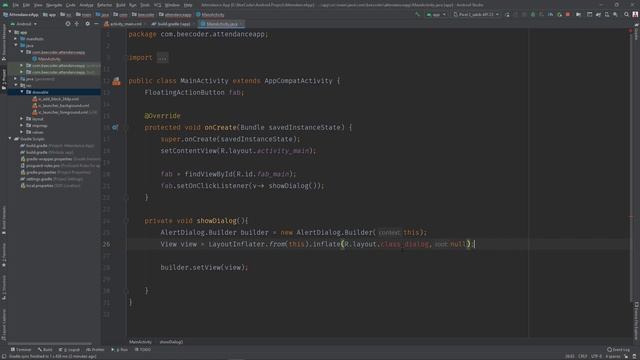Click the run gutter icon beside MainActivity class
640x360 pixels.
coord(116,81)
